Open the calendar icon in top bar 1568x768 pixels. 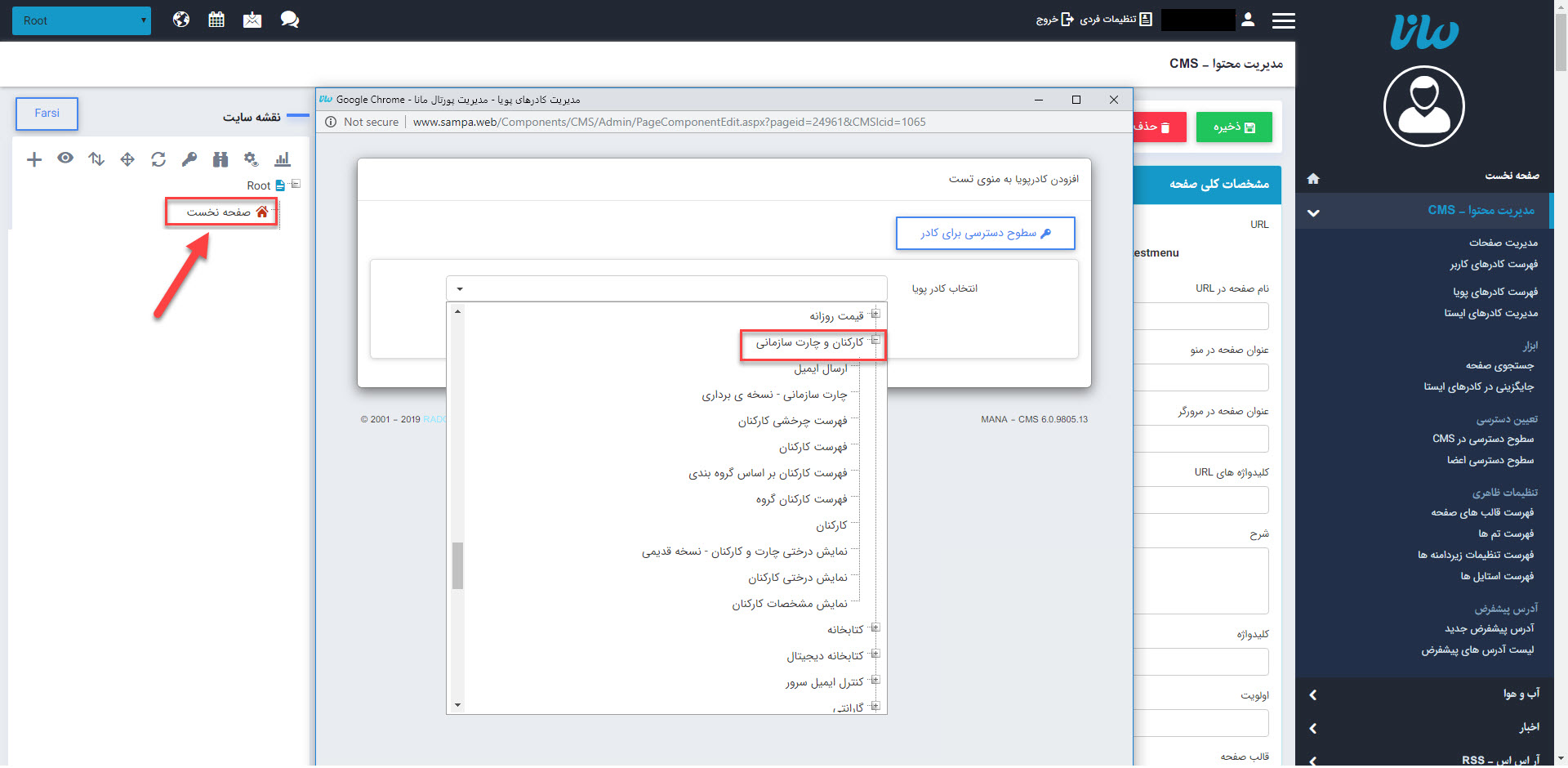coord(216,20)
